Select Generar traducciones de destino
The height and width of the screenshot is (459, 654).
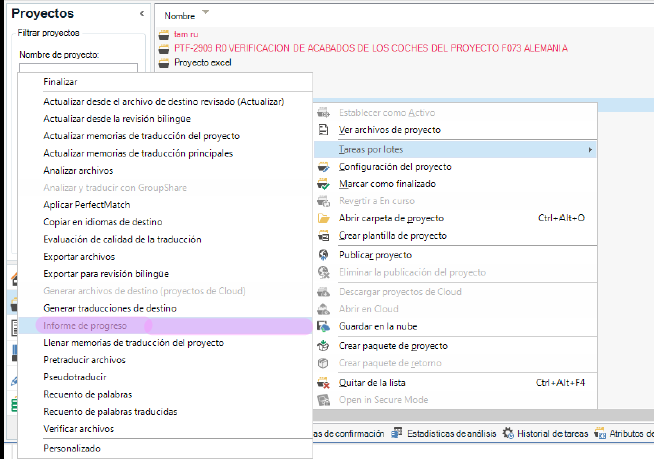click(x=165, y=308)
